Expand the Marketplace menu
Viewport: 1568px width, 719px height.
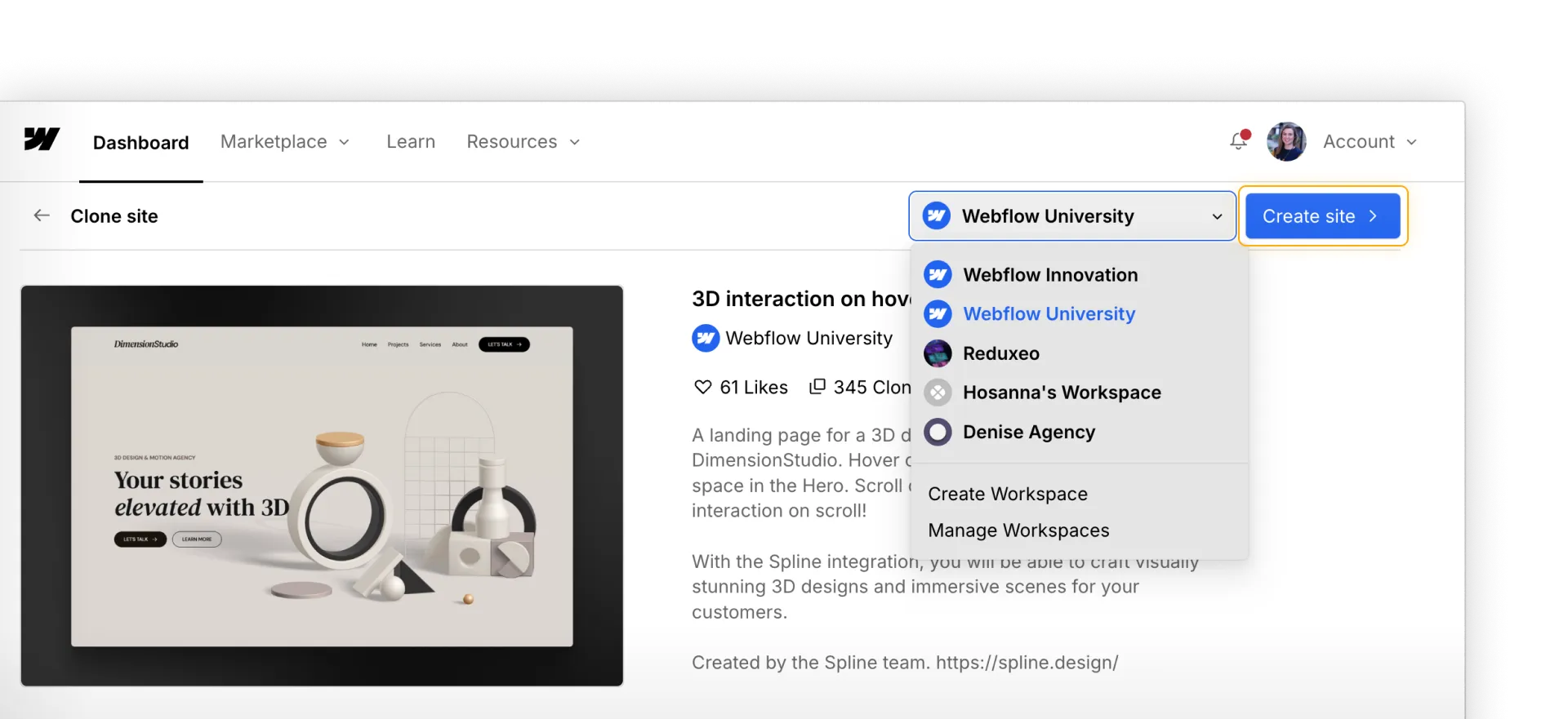285,142
